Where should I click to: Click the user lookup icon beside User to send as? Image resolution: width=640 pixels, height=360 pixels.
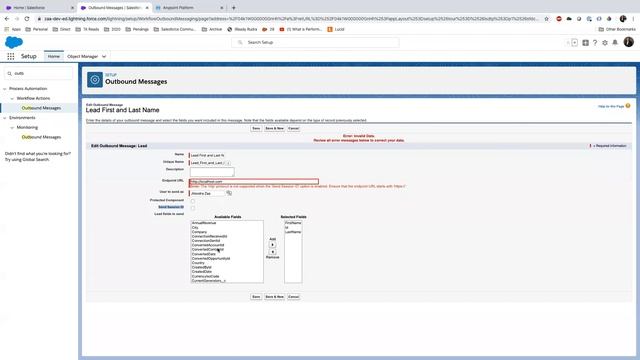tap(229, 193)
